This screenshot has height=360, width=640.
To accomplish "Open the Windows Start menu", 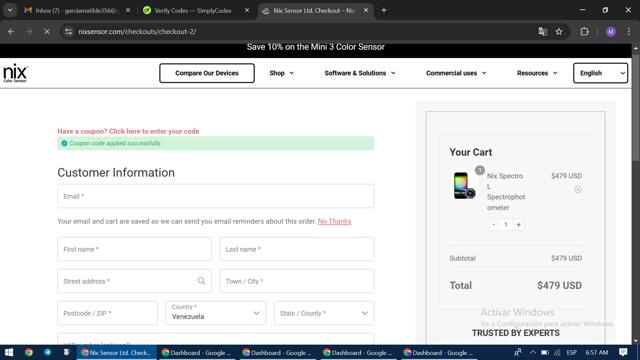I will point(9,352).
